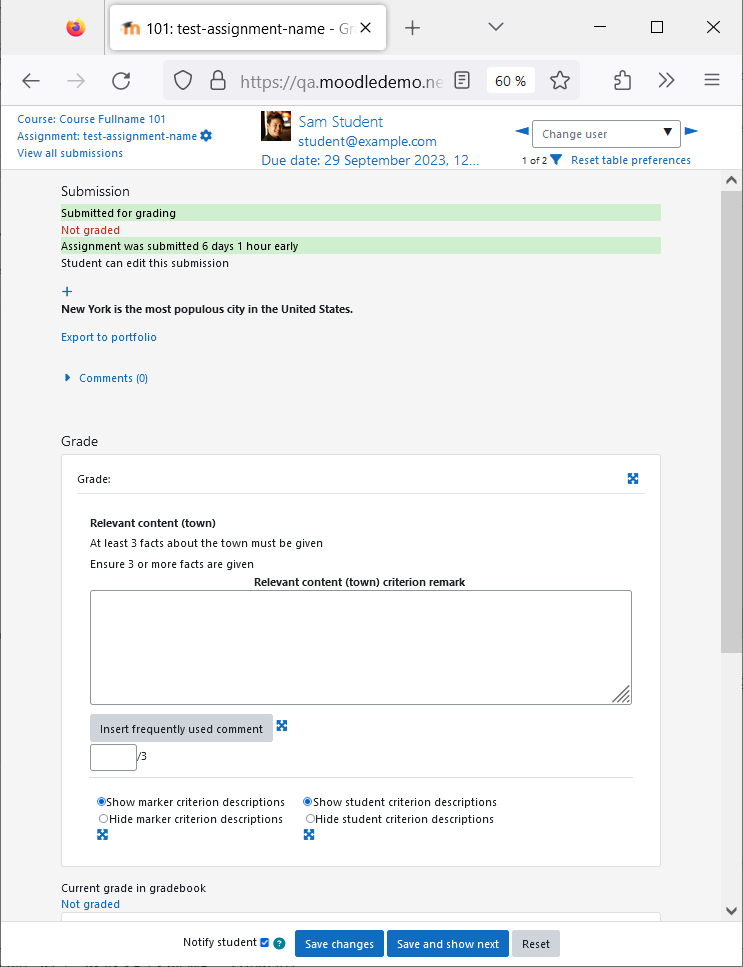Toggle reader view icon

[x=462, y=80]
